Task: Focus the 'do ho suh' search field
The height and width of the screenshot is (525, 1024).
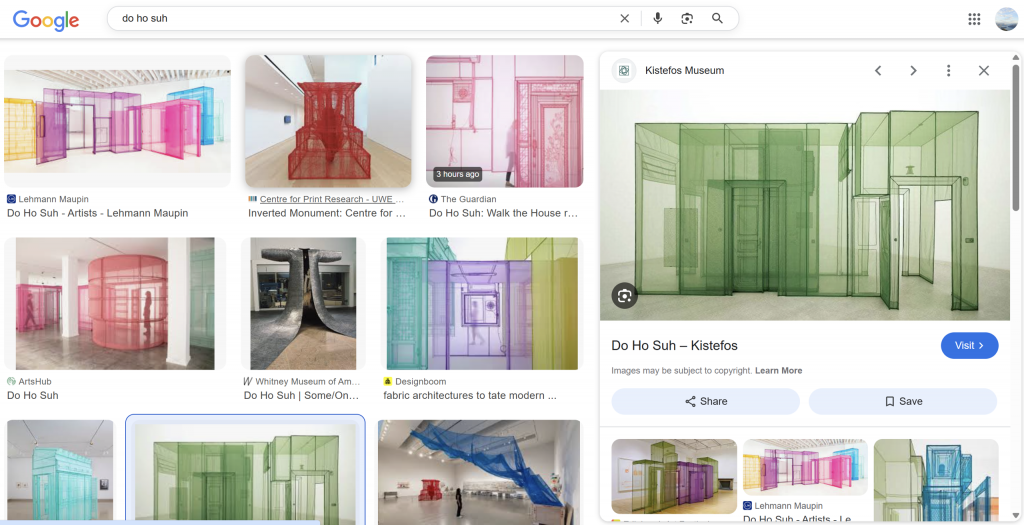Action: (x=366, y=18)
